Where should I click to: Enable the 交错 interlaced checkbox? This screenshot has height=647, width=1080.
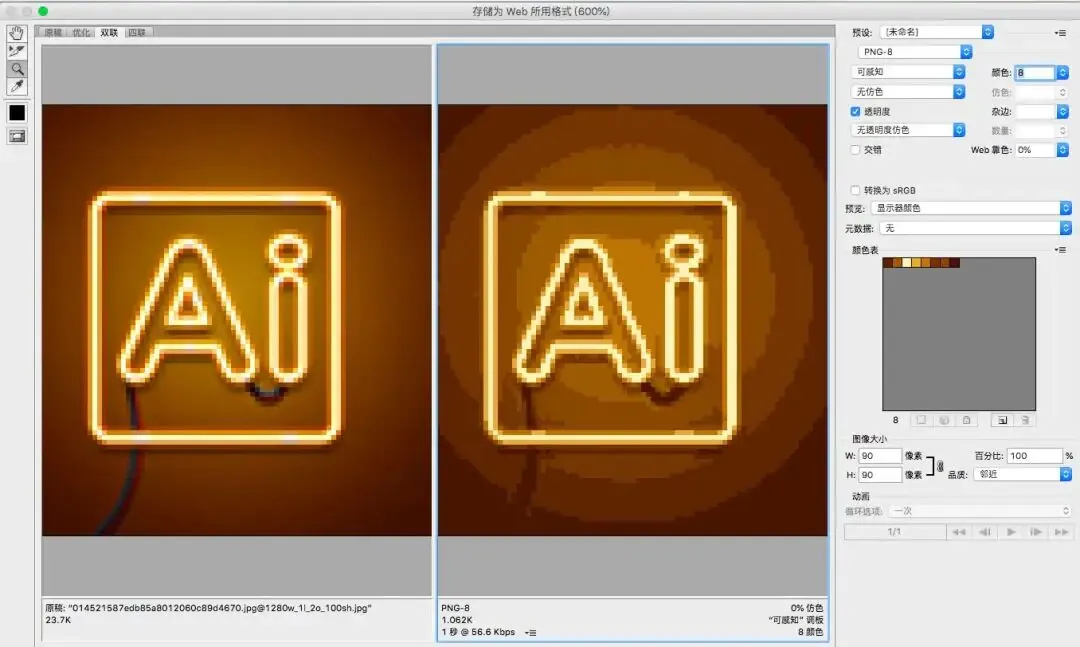pos(855,150)
